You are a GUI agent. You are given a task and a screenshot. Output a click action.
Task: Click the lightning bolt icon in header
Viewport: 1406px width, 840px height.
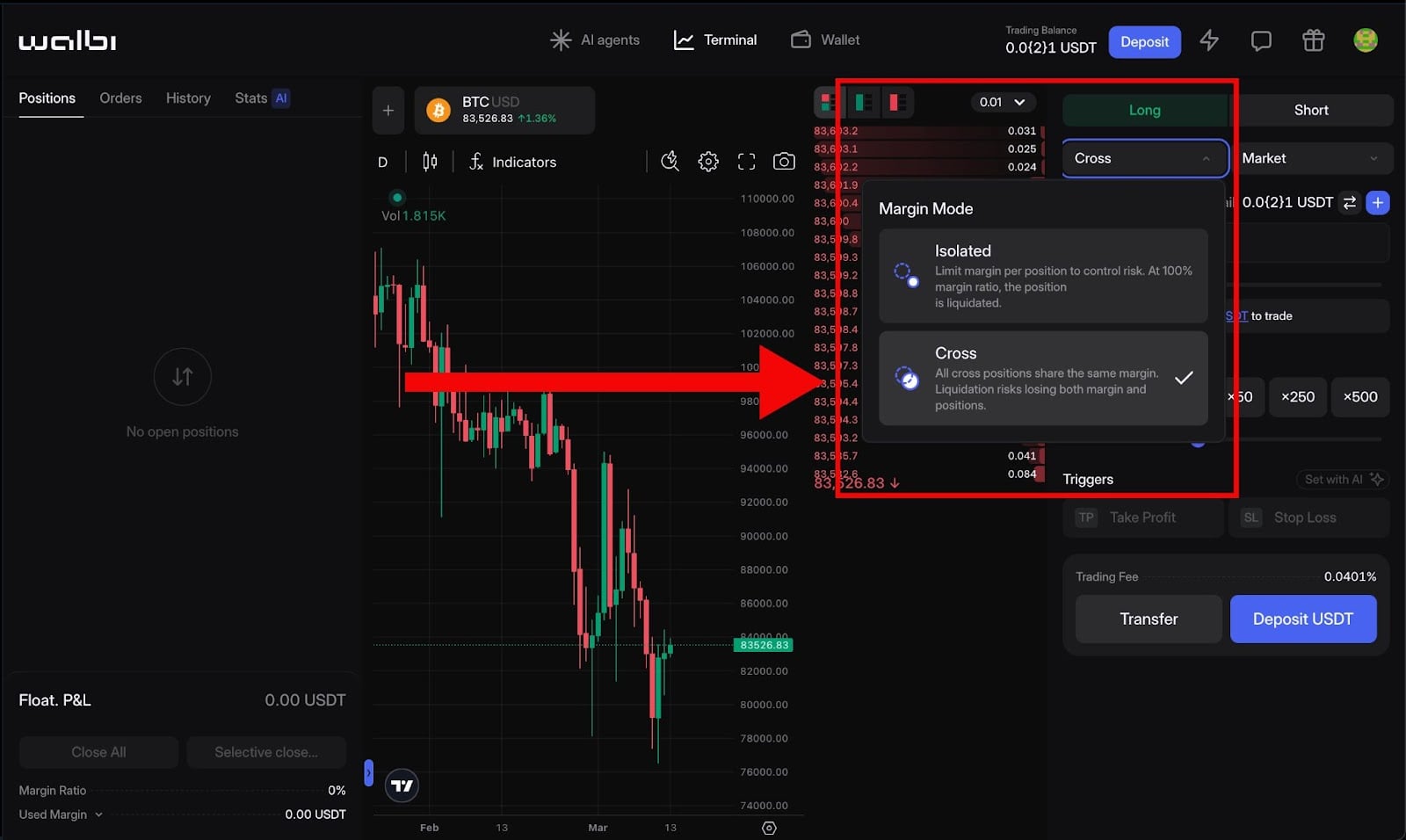click(1209, 40)
